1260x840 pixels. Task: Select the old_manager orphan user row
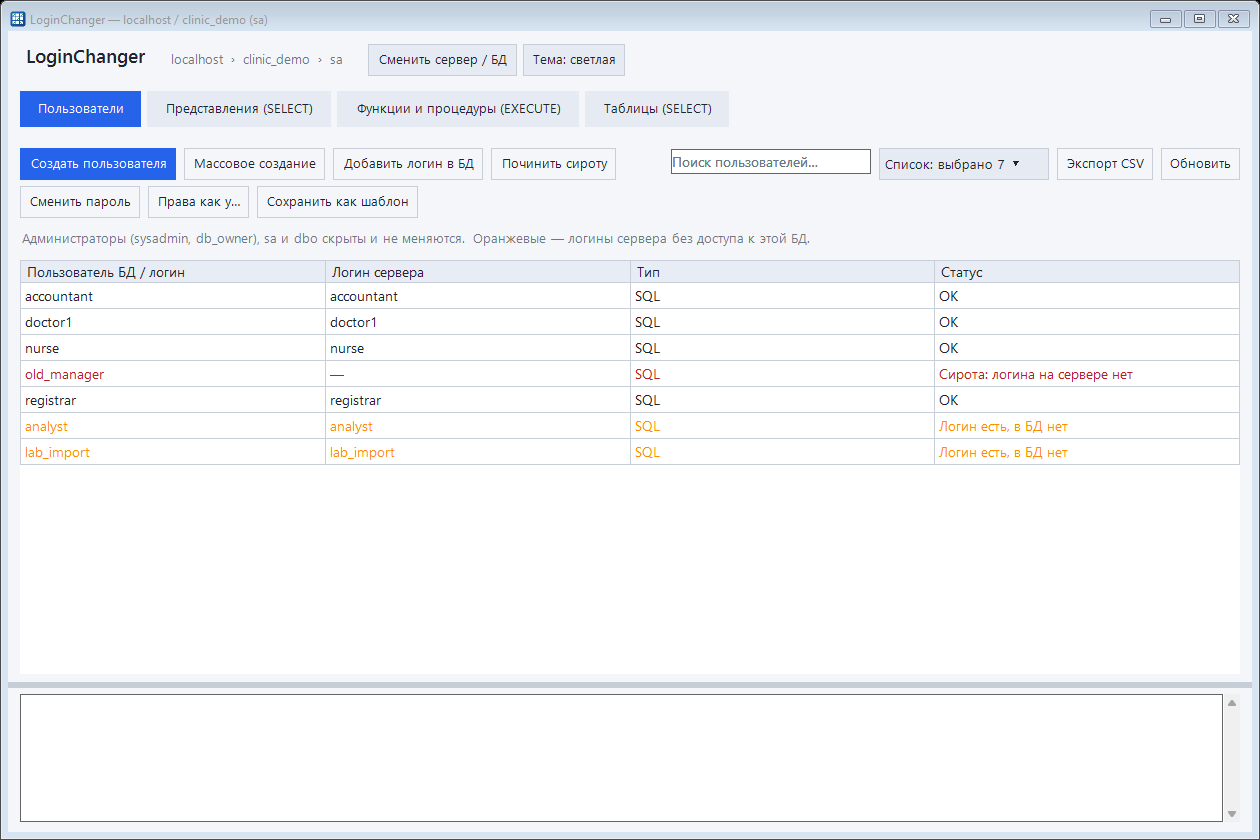pyautogui.click(x=630, y=374)
